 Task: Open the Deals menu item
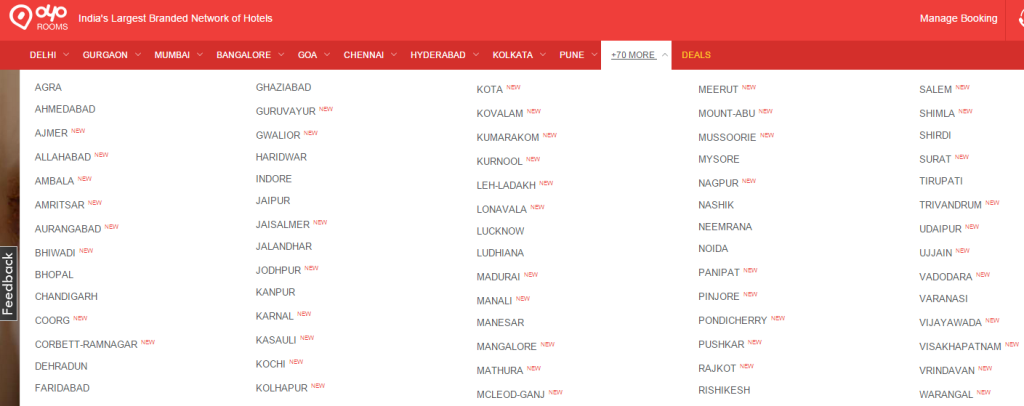coord(696,55)
